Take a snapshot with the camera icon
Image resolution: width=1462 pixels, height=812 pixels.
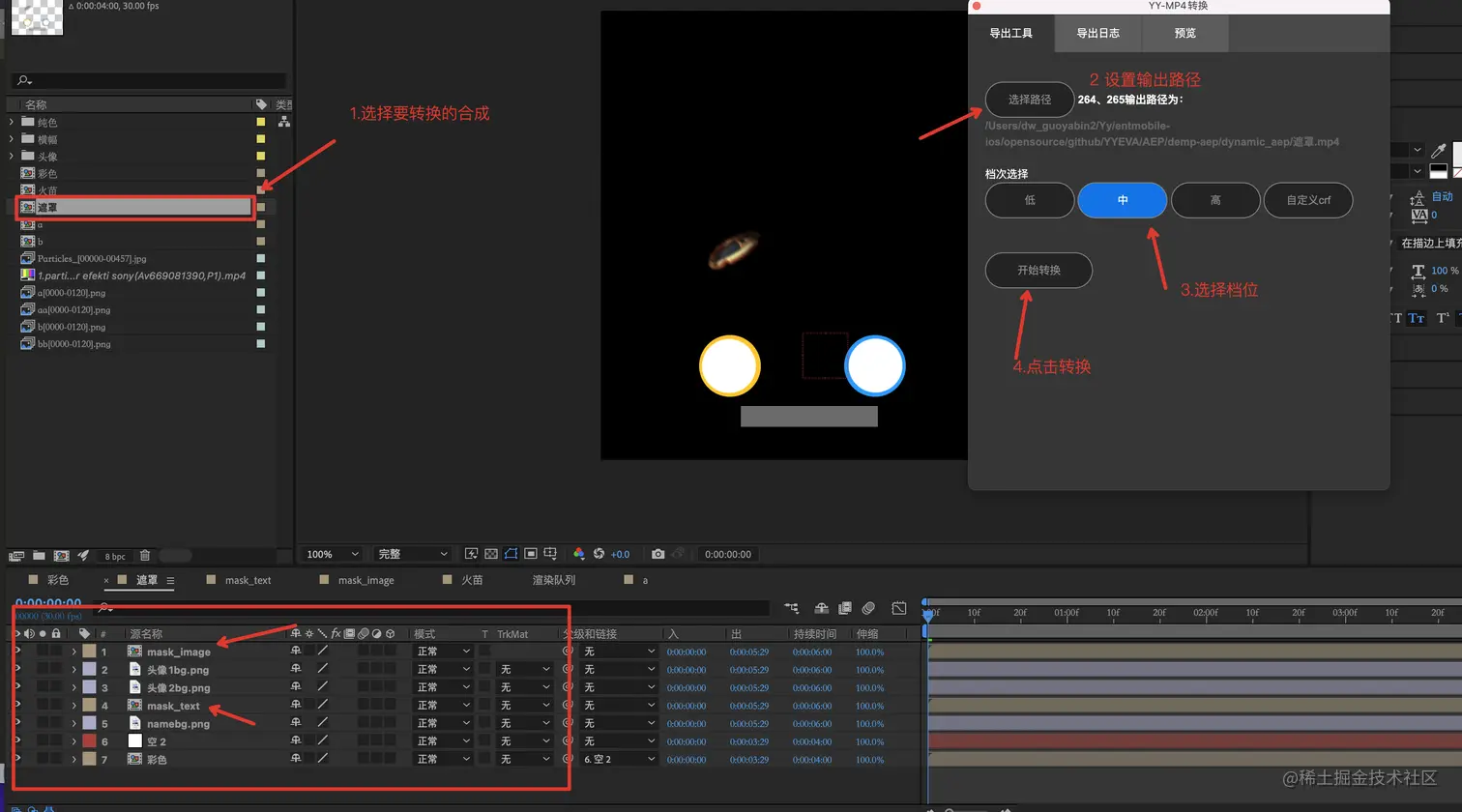[658, 554]
